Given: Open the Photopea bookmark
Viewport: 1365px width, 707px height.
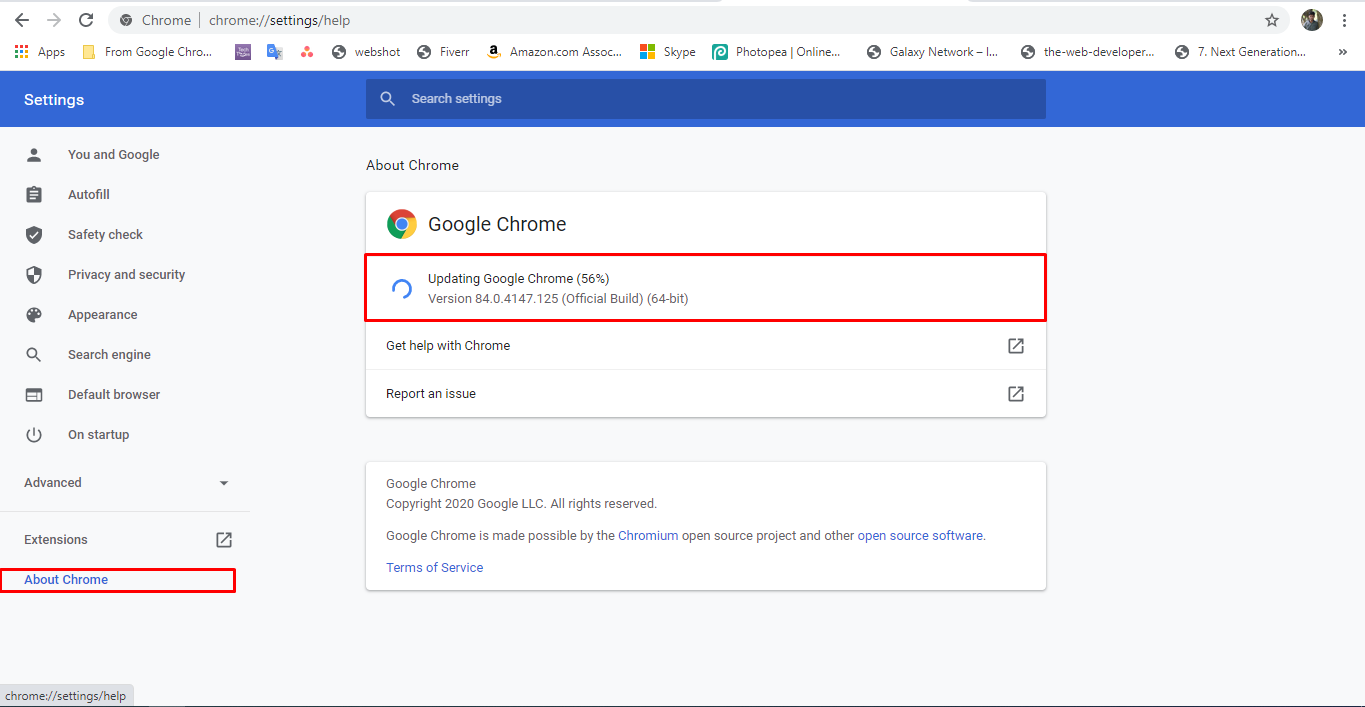Looking at the screenshot, I should tap(776, 52).
